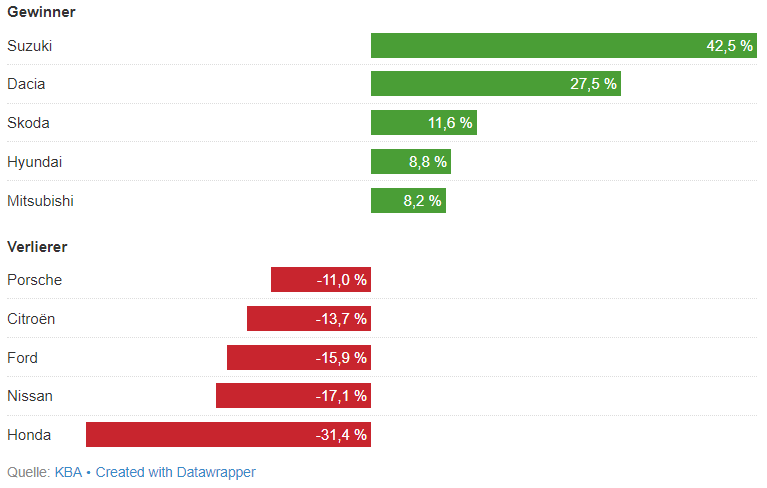Click the Honda row label
The width and height of the screenshot is (767, 488).
29,435
